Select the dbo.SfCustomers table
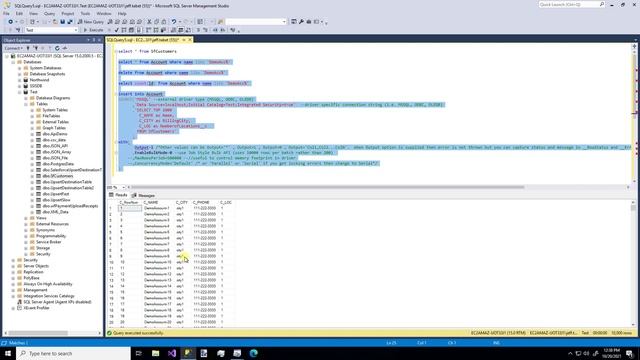Viewport: 640px width, 360px height. pos(58,176)
